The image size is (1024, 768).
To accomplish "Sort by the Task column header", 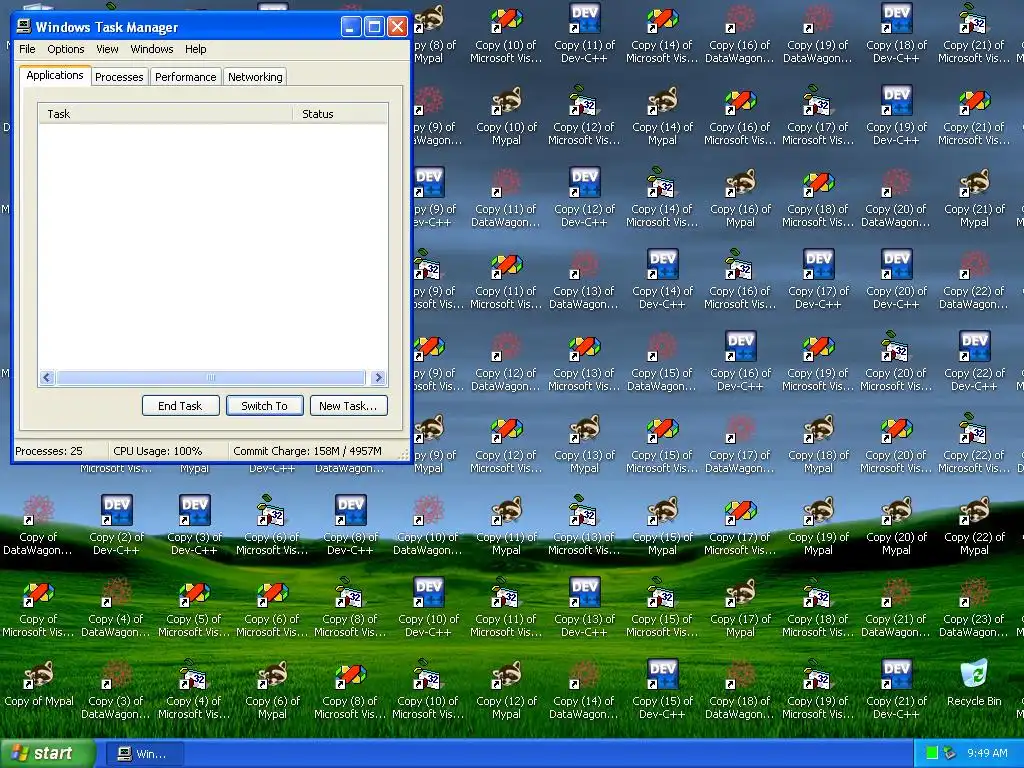I will (165, 114).
